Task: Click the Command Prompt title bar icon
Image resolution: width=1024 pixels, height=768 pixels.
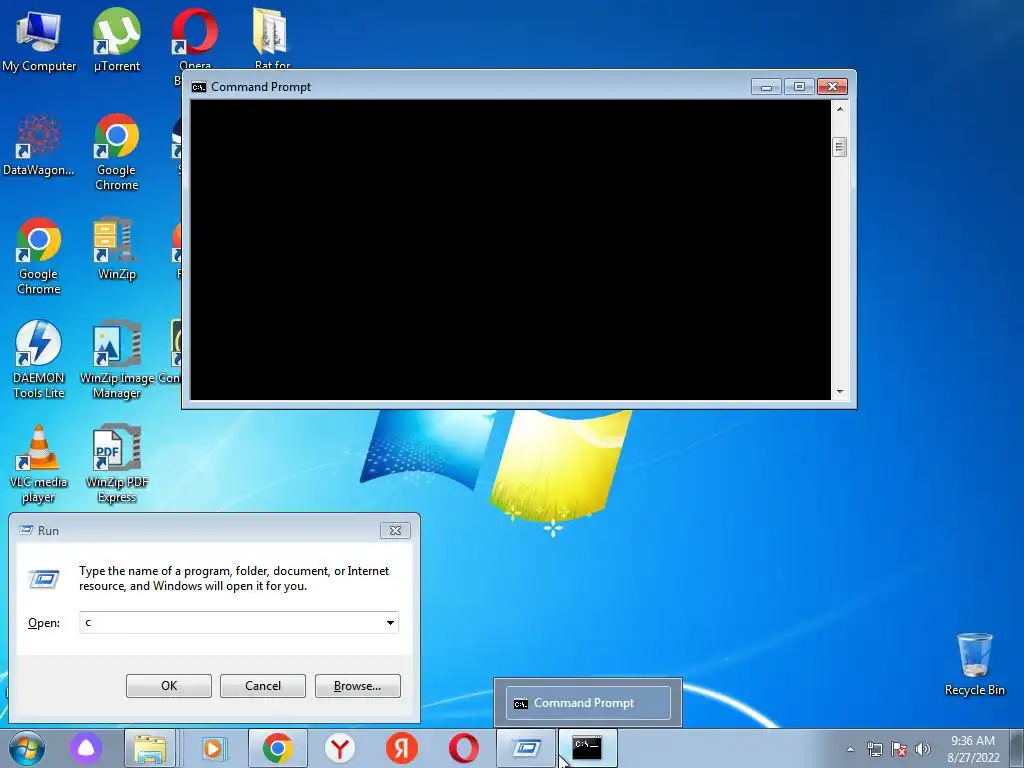Action: [199, 87]
